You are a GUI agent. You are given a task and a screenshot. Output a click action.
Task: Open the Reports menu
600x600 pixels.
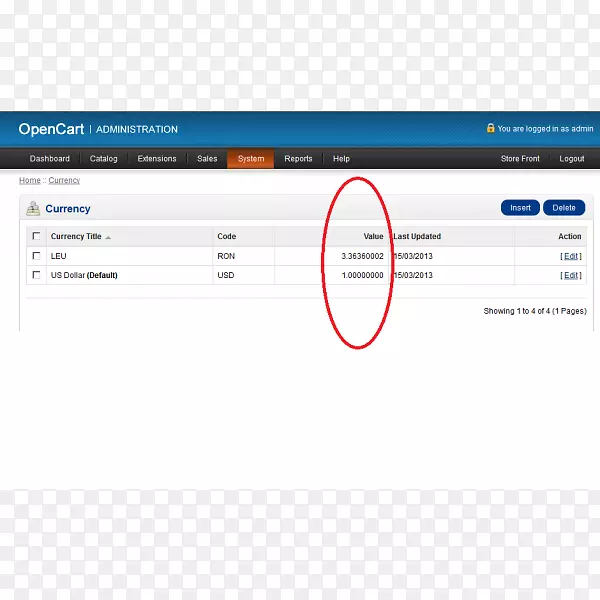click(298, 158)
